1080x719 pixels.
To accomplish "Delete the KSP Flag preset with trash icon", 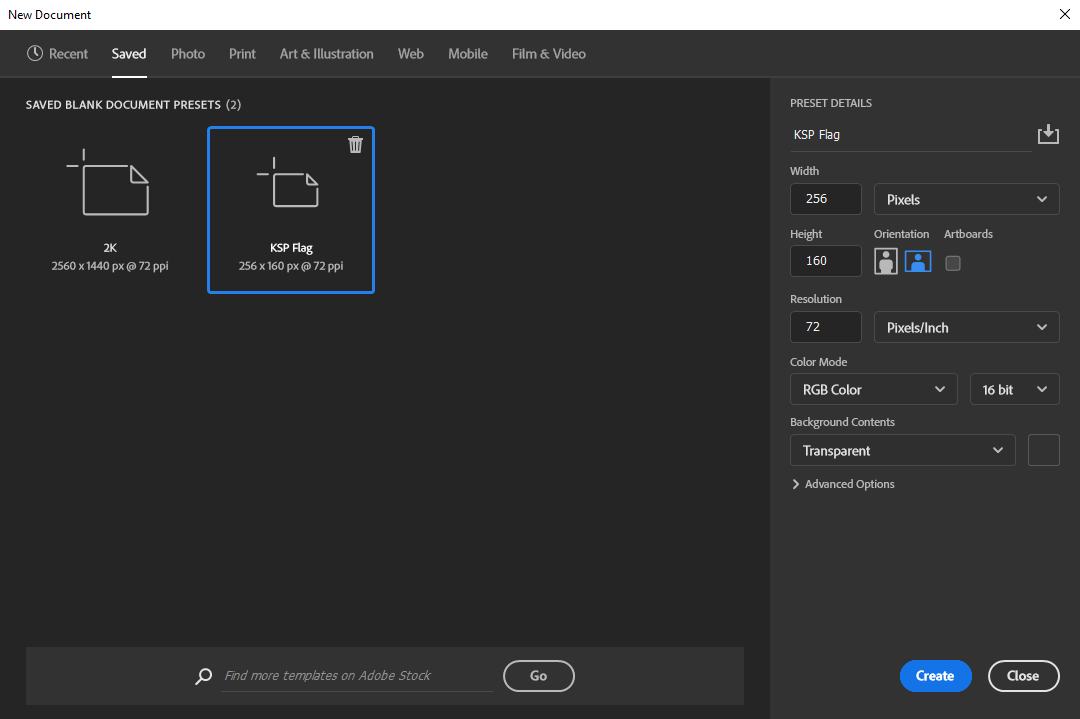I will pyautogui.click(x=355, y=145).
